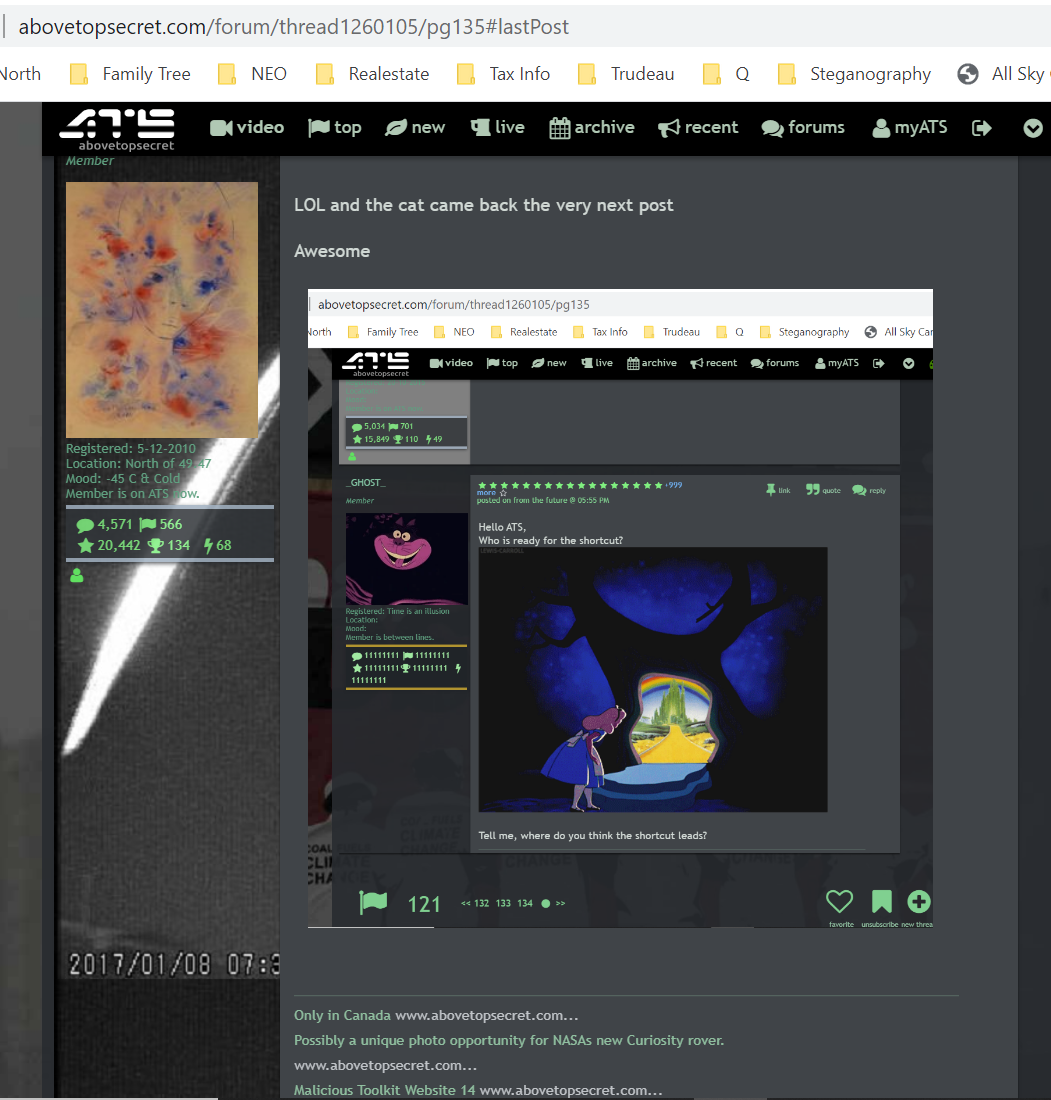
Task: Click the 'Awesome' post text
Action: coord(332,251)
